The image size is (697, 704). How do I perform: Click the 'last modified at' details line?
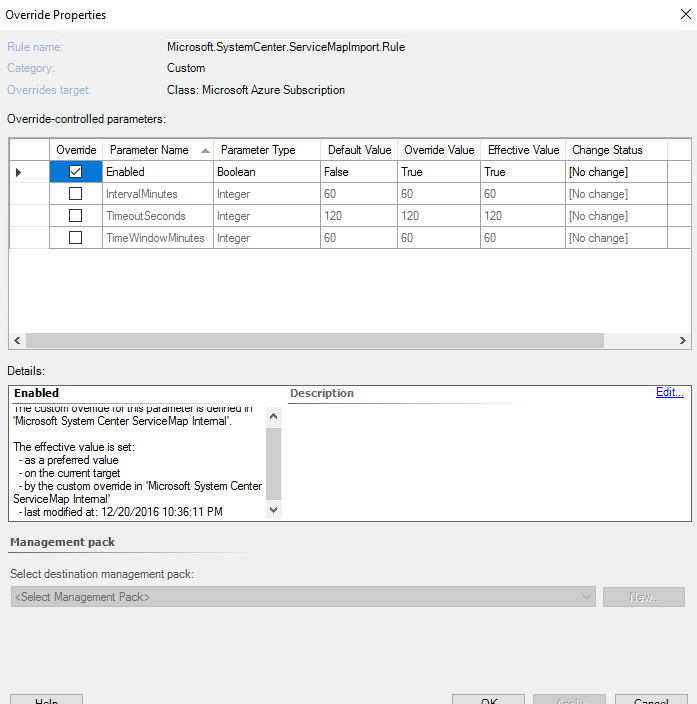120,512
